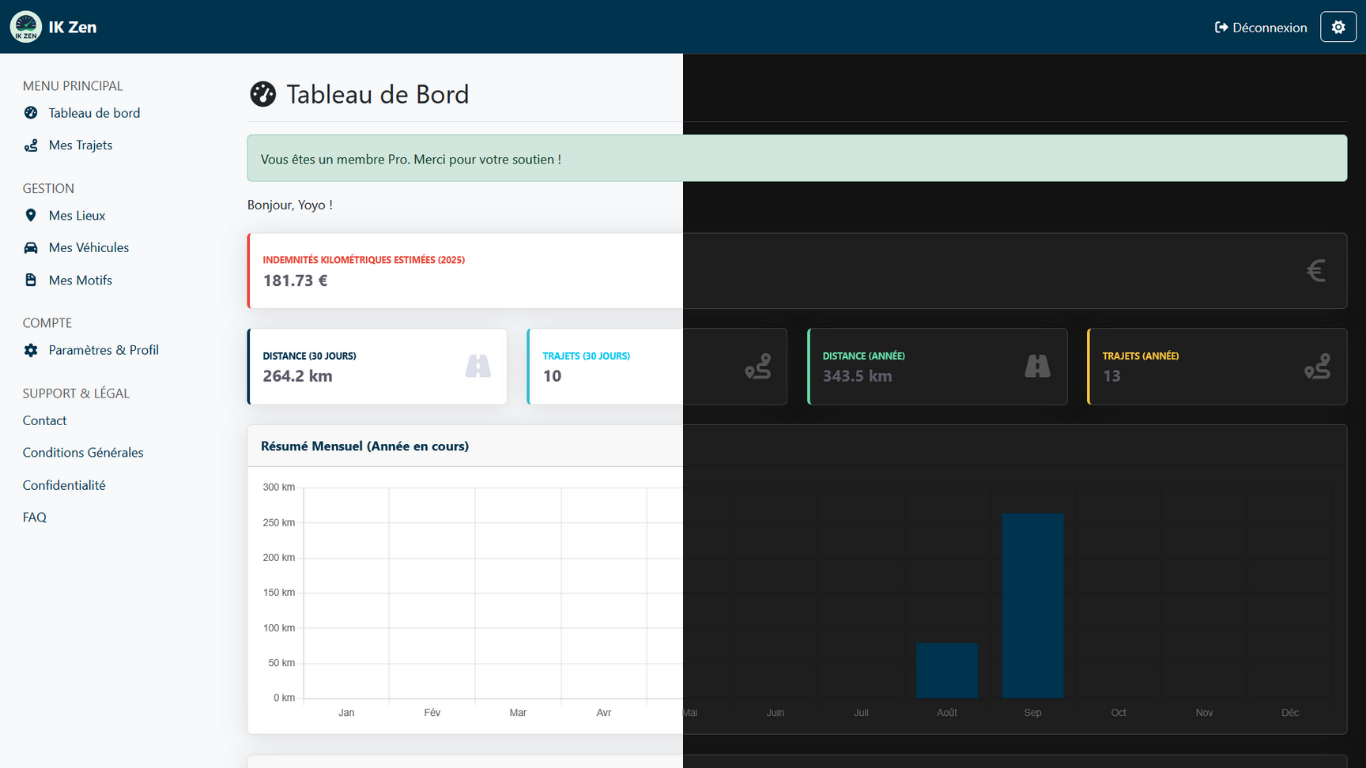This screenshot has width=1366, height=768.
Task: Log out via Déconnexion
Action: (x=1261, y=27)
